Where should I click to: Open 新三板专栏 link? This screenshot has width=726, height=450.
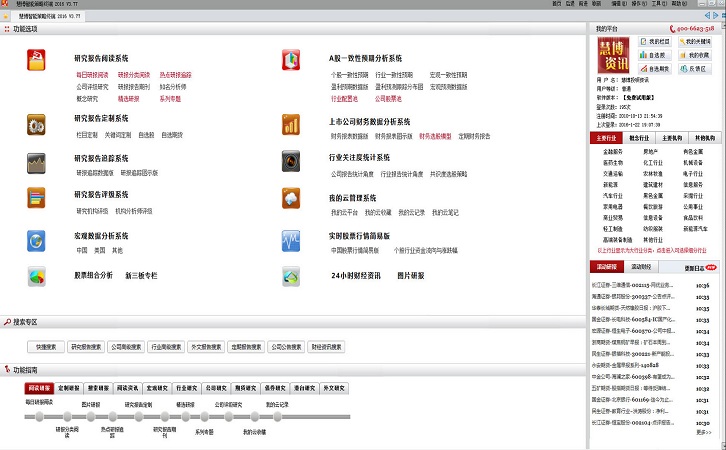click(141, 275)
